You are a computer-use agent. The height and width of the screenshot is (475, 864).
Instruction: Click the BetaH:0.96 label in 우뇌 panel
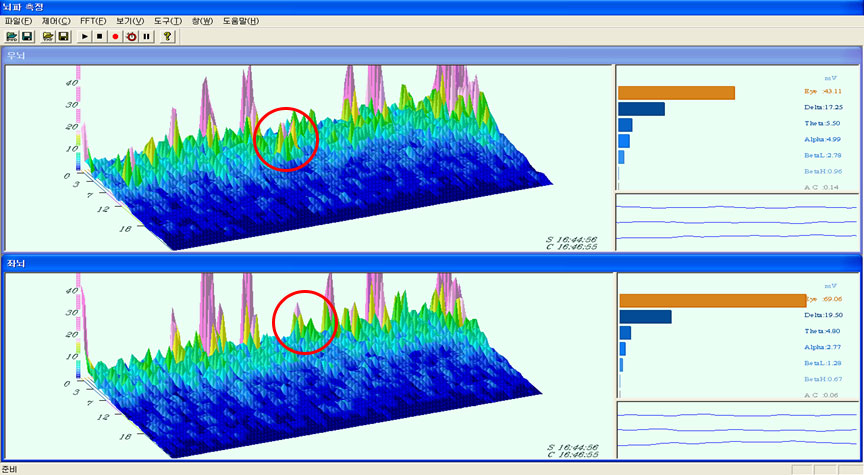click(x=823, y=171)
